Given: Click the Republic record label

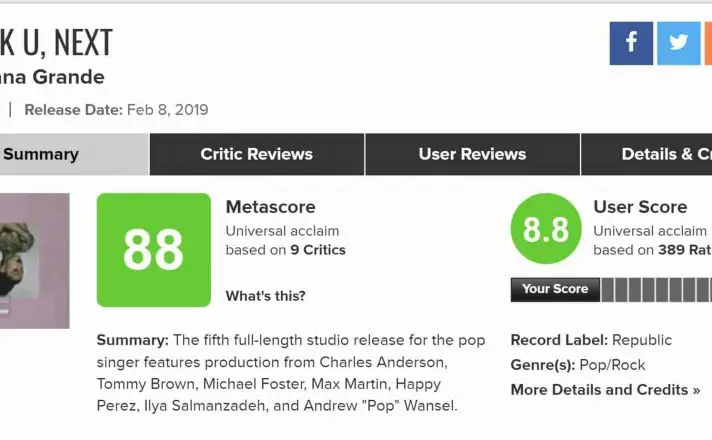Looking at the screenshot, I should tap(642, 340).
